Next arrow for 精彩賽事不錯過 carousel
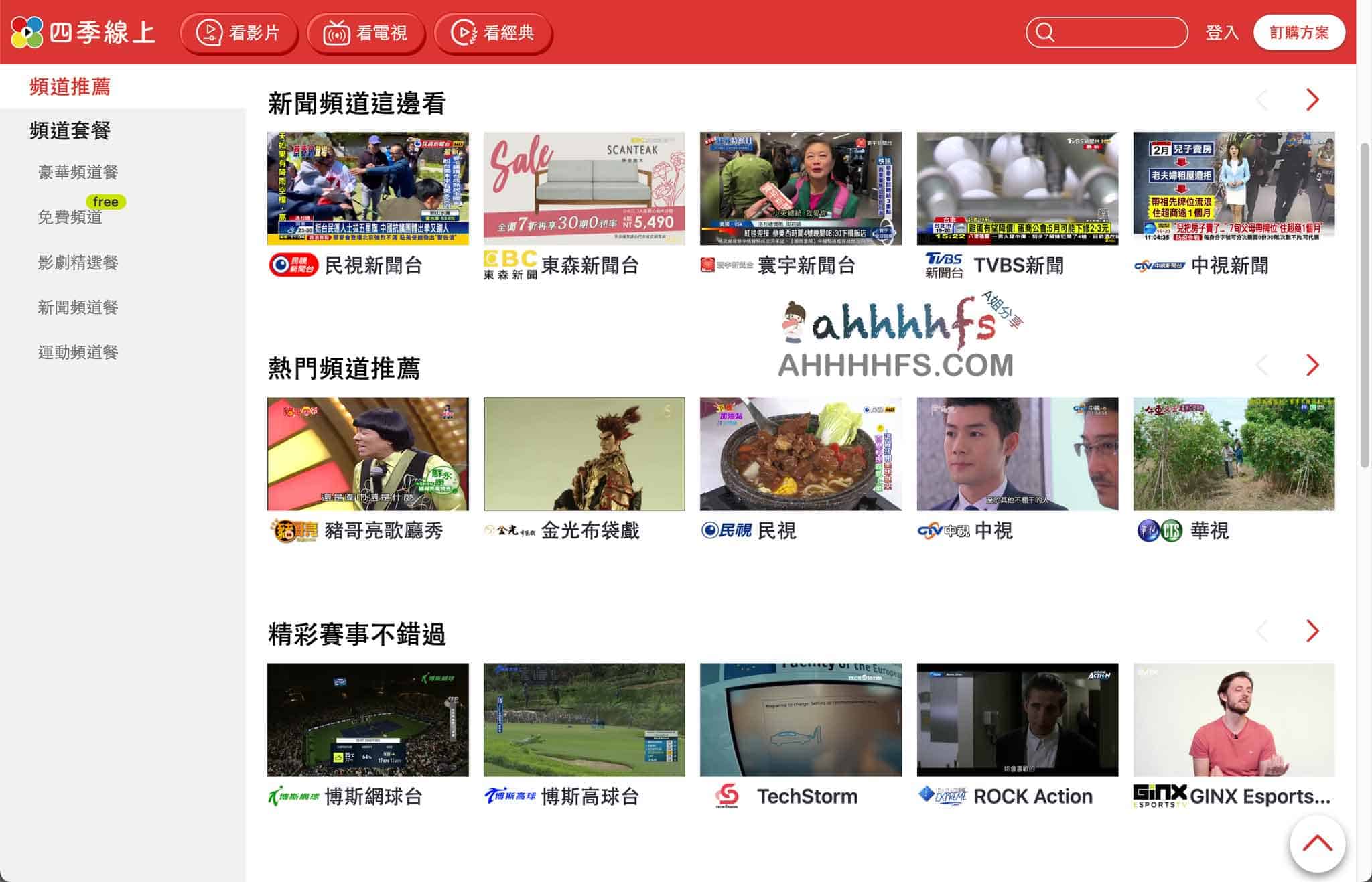Image resolution: width=1372 pixels, height=882 pixels. point(1312,631)
